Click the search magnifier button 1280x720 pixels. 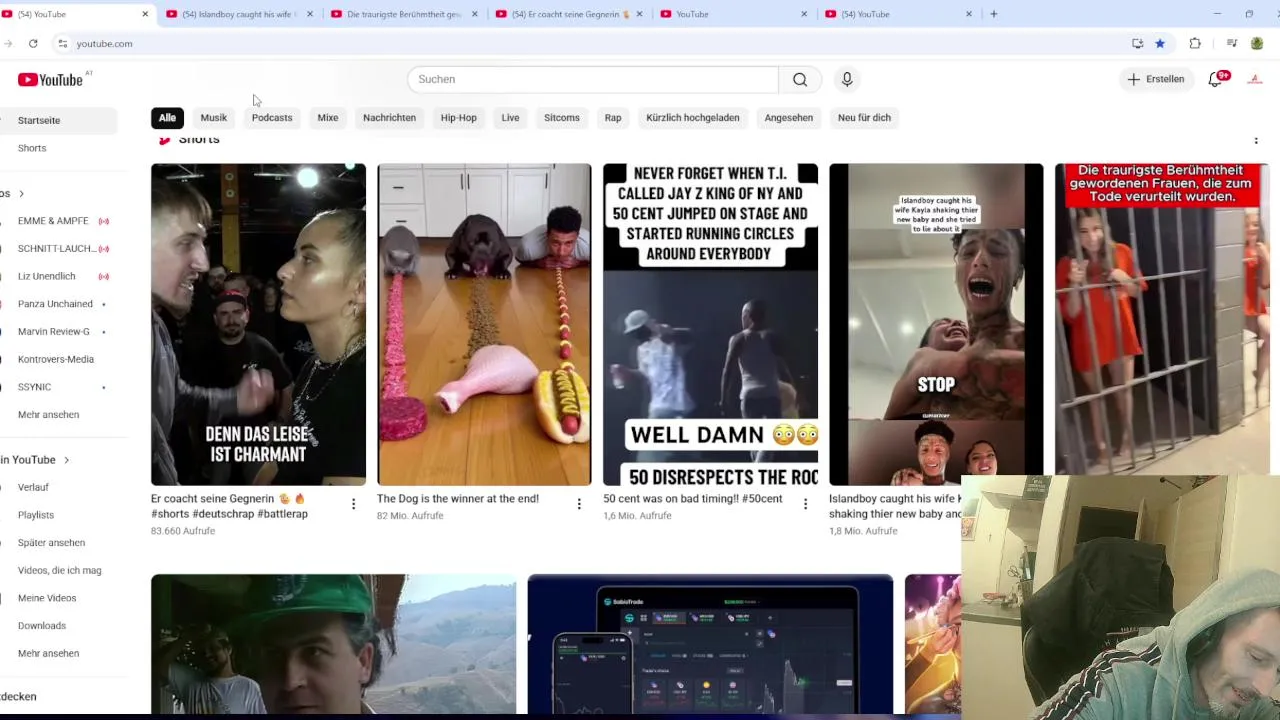(x=800, y=80)
